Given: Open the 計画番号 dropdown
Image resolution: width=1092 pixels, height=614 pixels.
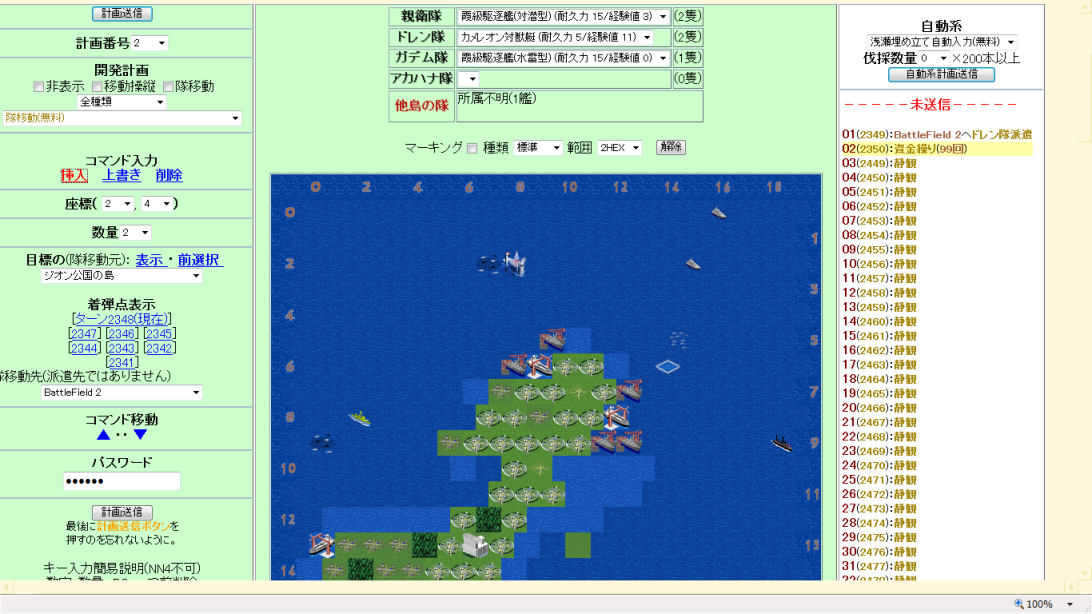Looking at the screenshot, I should click(149, 43).
